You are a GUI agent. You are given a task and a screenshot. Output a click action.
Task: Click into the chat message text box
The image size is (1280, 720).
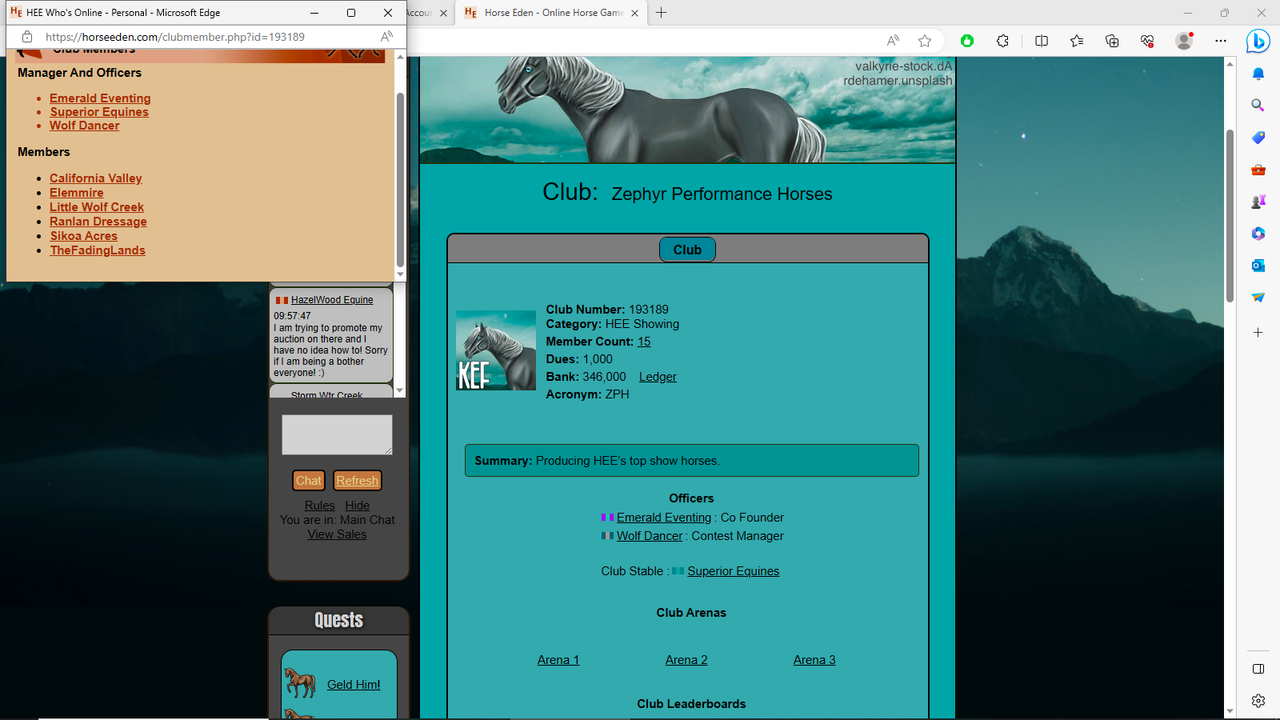click(337, 435)
